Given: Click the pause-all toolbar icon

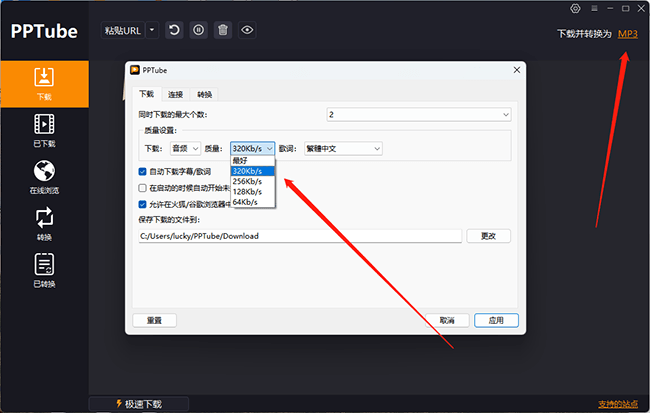Looking at the screenshot, I should pyautogui.click(x=199, y=30).
